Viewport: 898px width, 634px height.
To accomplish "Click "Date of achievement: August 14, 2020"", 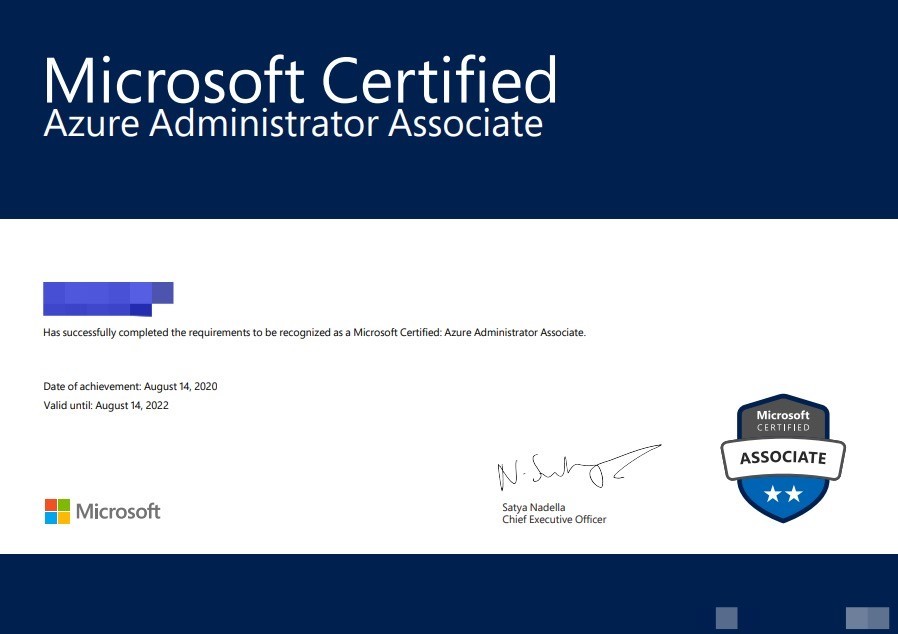I will coord(130,386).
